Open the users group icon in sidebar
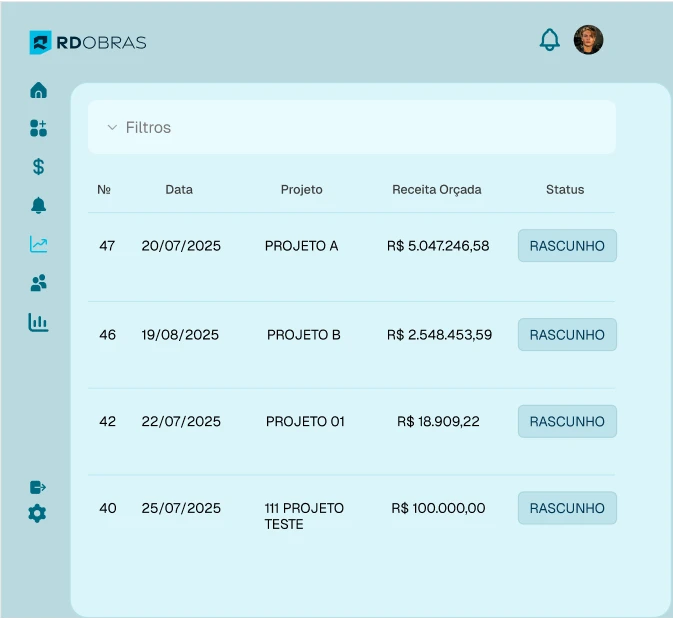Screen dimensions: 673x619 38,283
